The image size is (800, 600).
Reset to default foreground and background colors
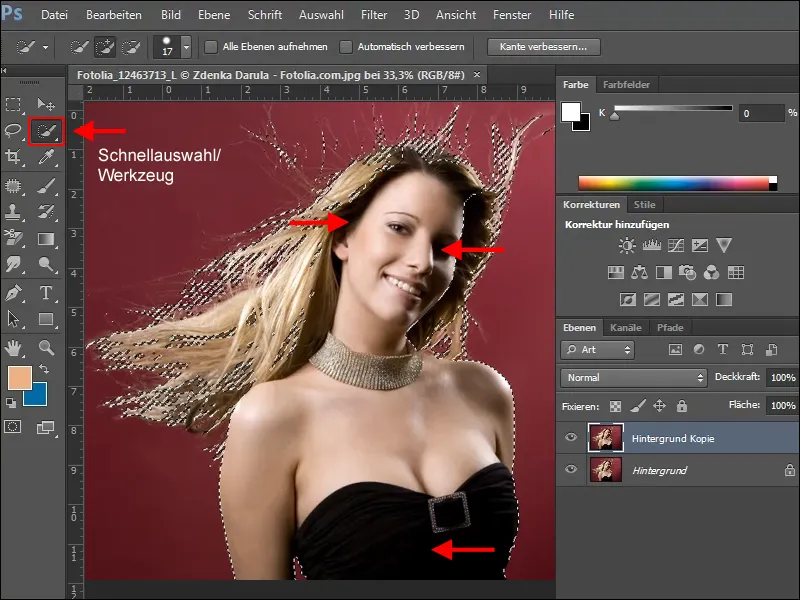click(11, 403)
